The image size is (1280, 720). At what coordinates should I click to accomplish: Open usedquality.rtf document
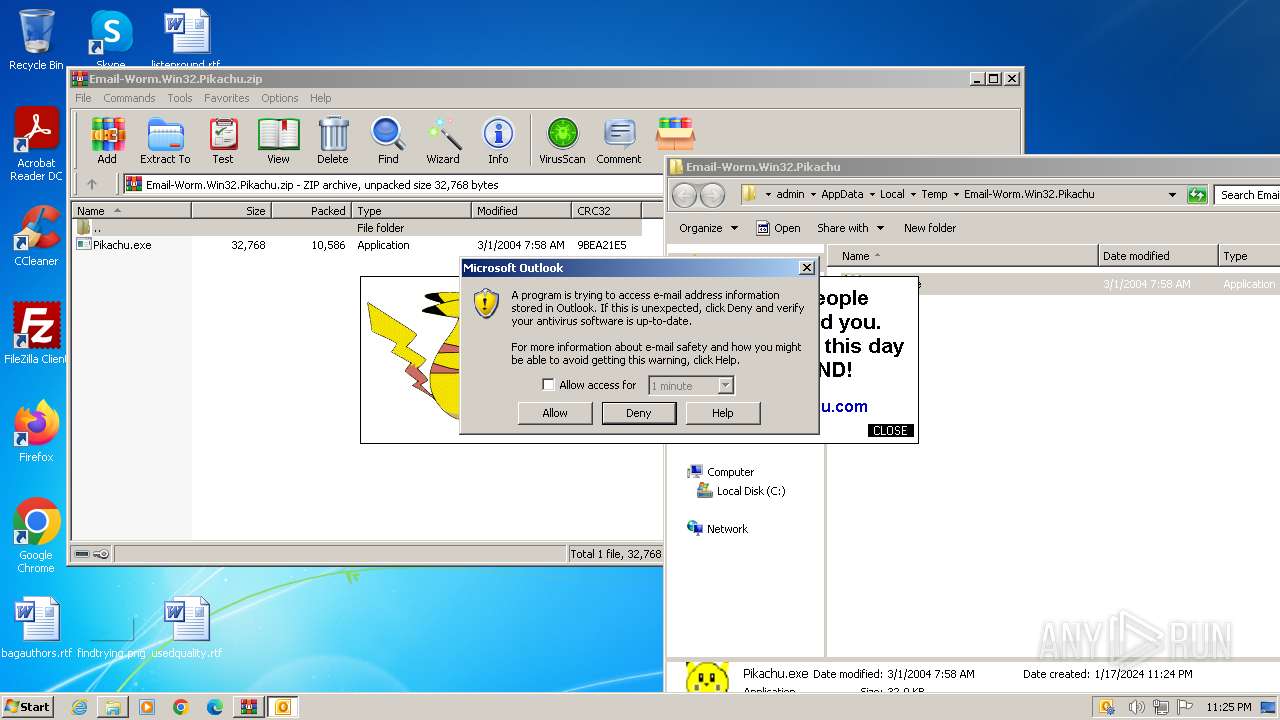(187, 628)
